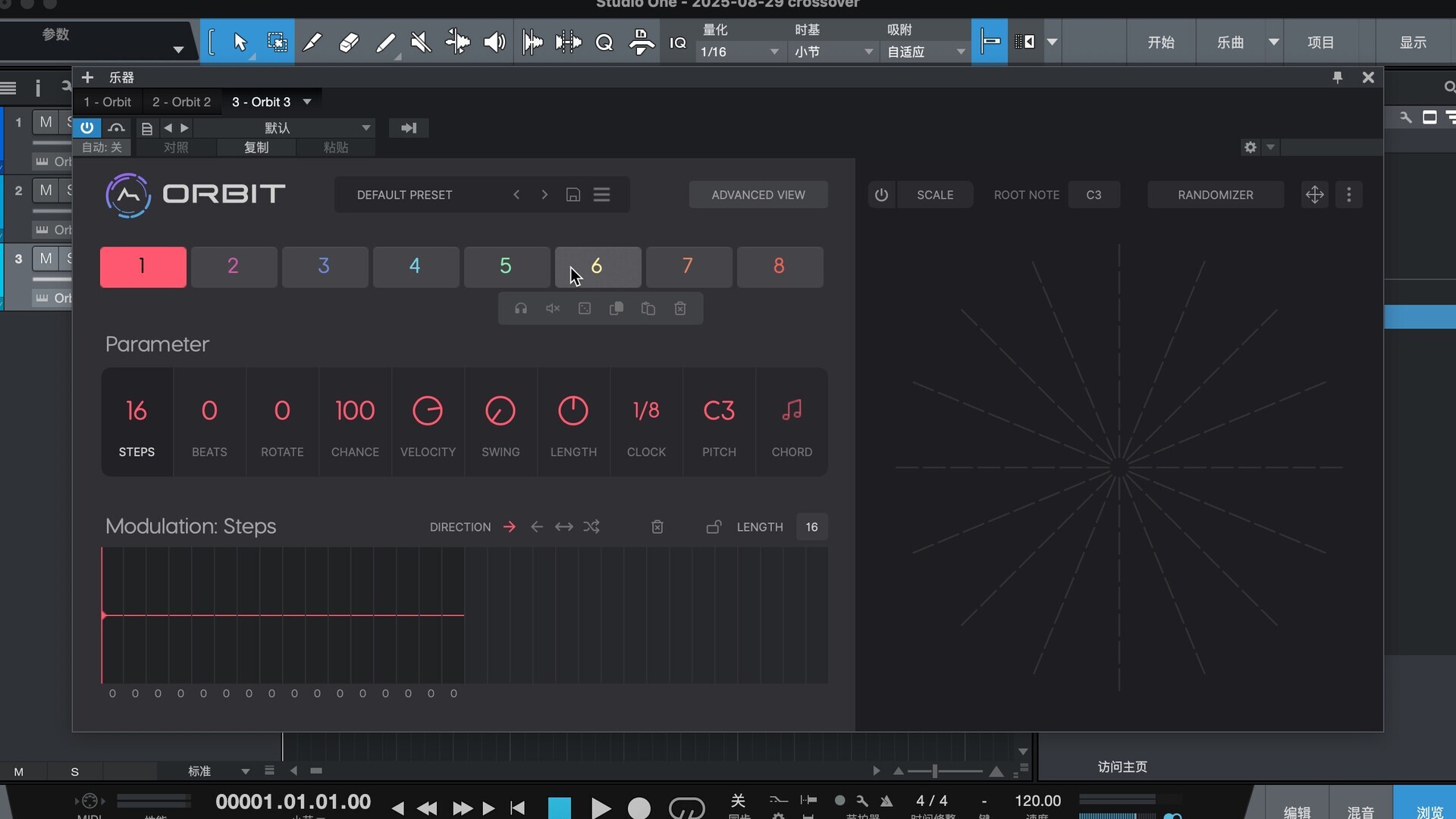Clear modulation steps with trash icon
This screenshot has height=819, width=1456.
(657, 527)
